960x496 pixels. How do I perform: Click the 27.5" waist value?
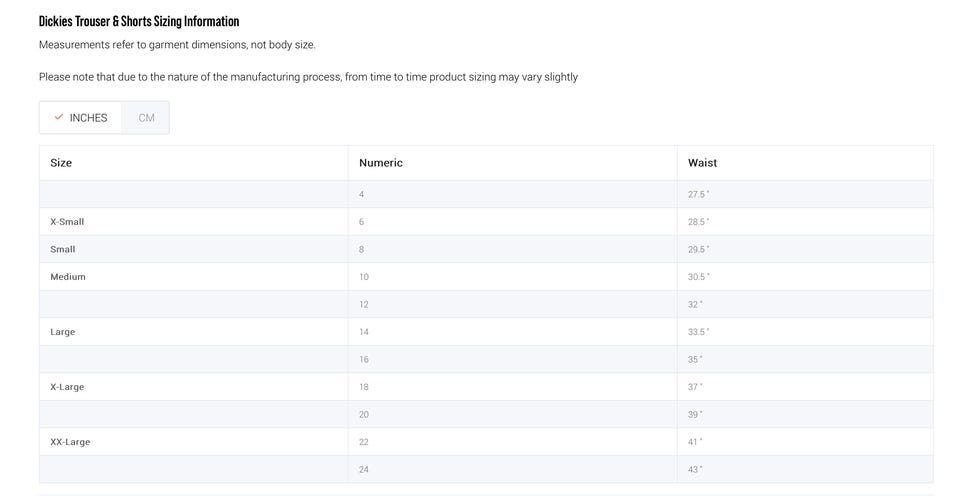(699, 194)
